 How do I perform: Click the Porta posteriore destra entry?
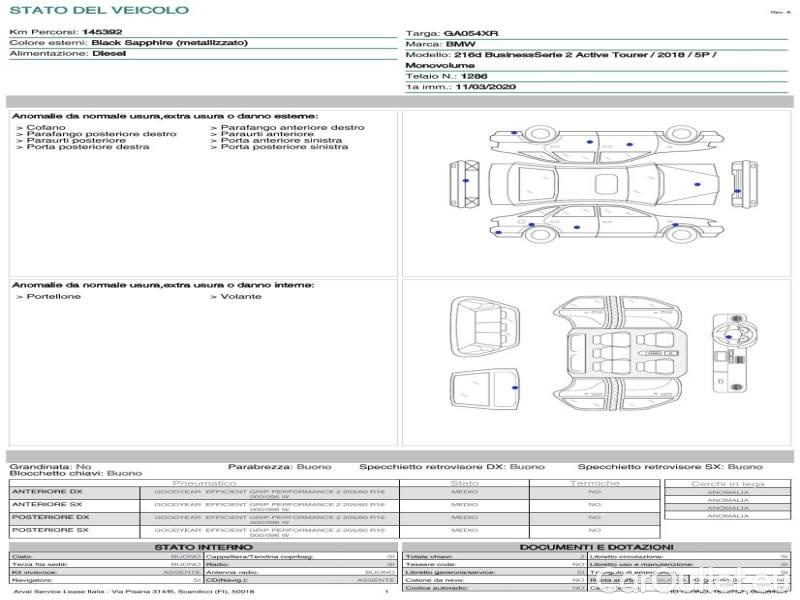point(88,147)
